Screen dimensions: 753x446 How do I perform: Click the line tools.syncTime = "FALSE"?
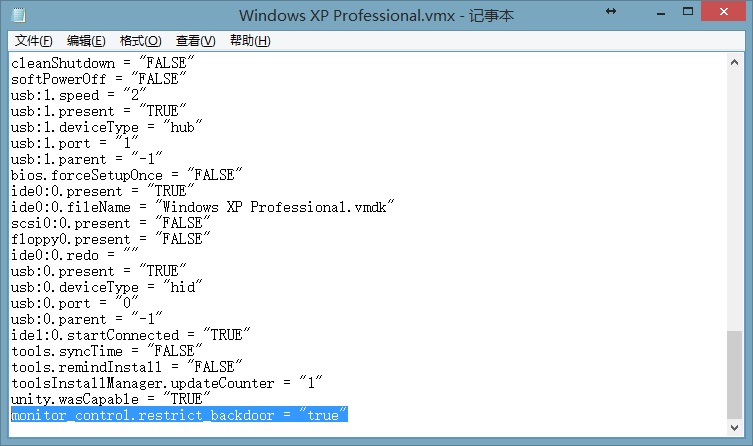[x=106, y=351]
